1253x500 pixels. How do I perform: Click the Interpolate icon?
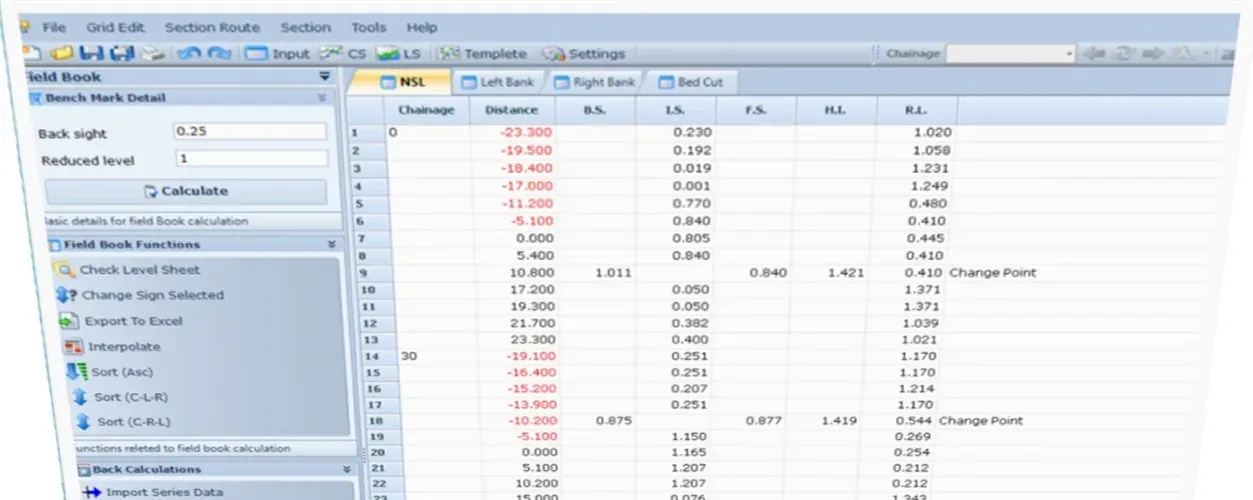point(72,347)
